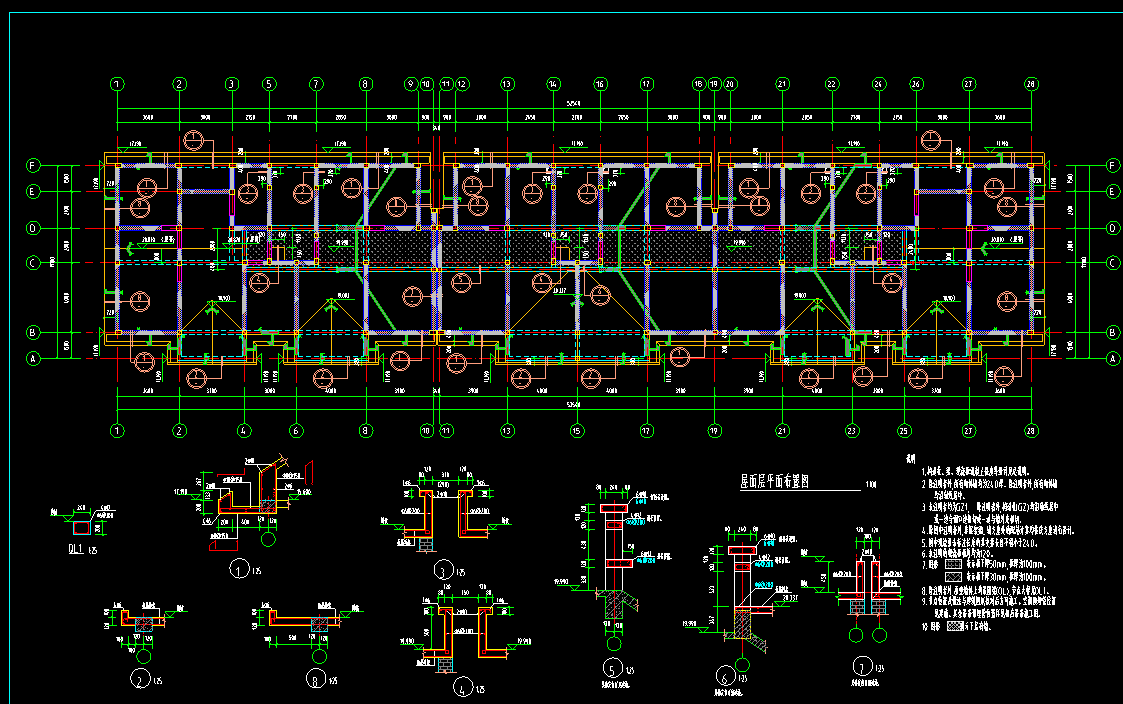The height and width of the screenshot is (704, 1123).
Task: Select green grid axis bubble 9
Action: coord(411,84)
